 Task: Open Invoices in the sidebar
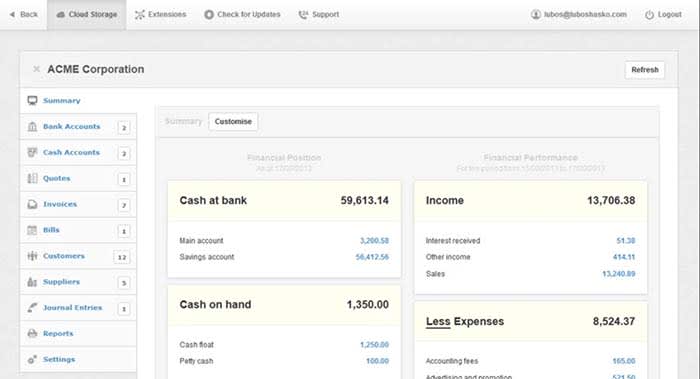(78, 204)
